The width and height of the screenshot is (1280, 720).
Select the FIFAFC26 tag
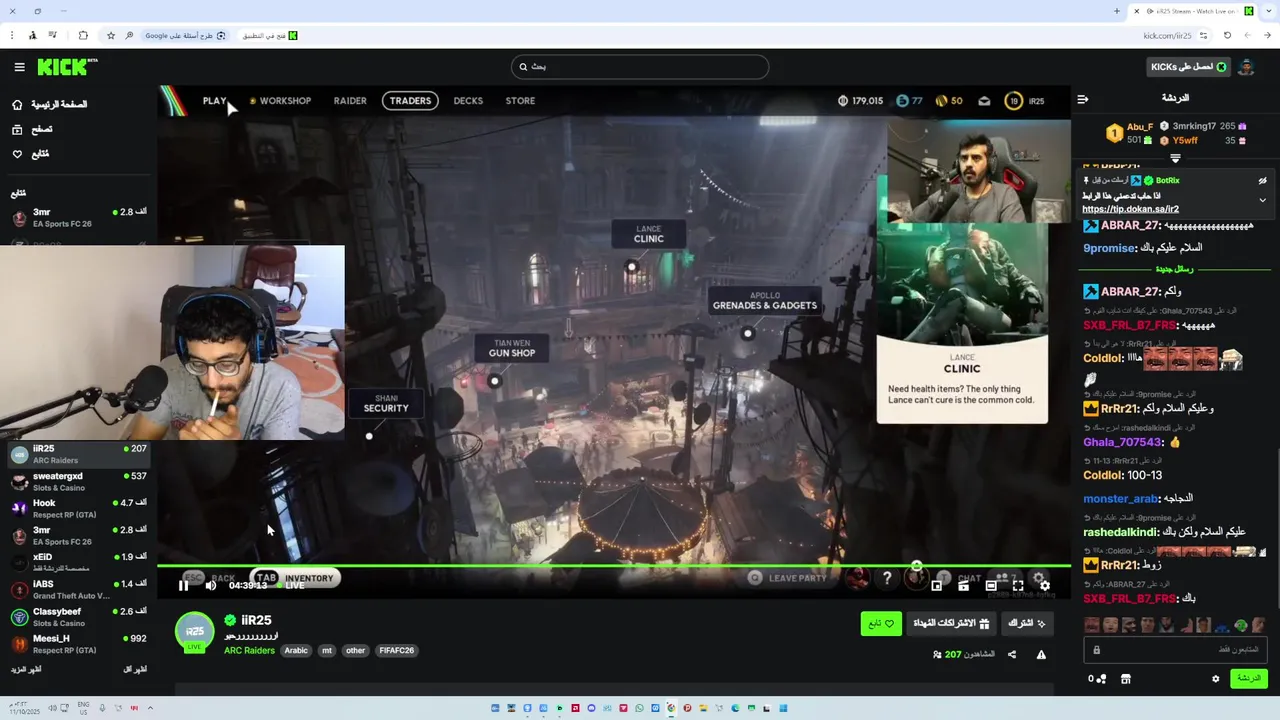pos(396,650)
